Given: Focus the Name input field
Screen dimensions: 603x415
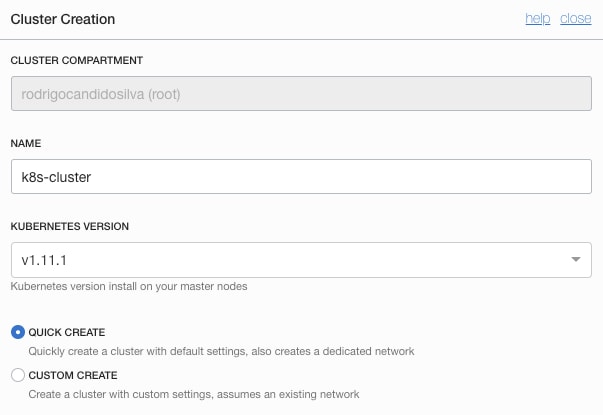Looking at the screenshot, I should coord(300,178).
